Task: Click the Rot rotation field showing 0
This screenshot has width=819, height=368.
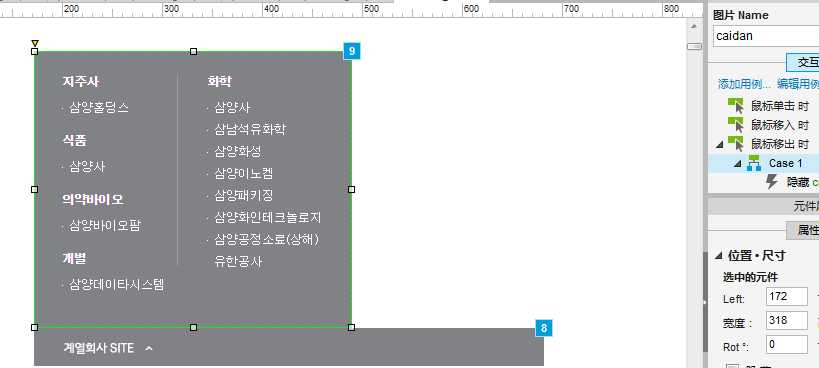Action: (x=787, y=344)
